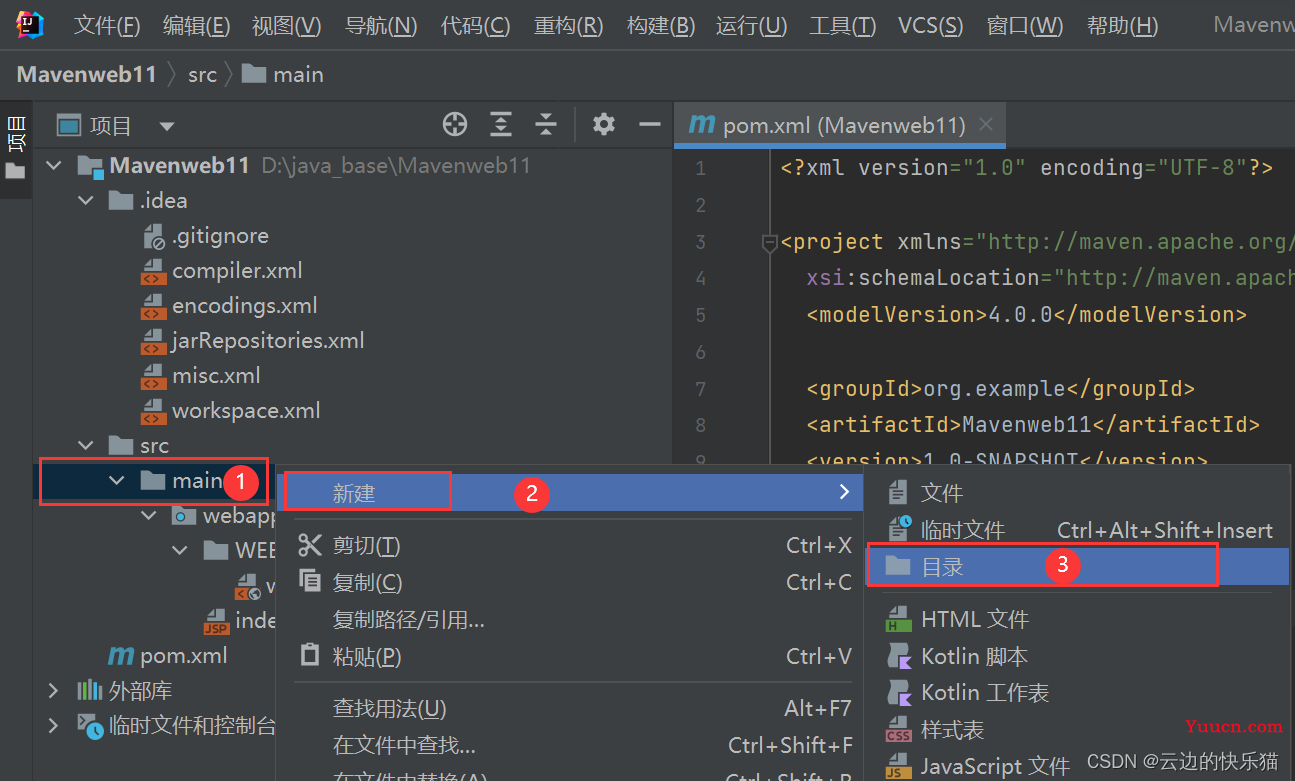The height and width of the screenshot is (781, 1295).
Task: Collapse the webapp folder arrow
Action: pyautogui.click(x=149, y=516)
